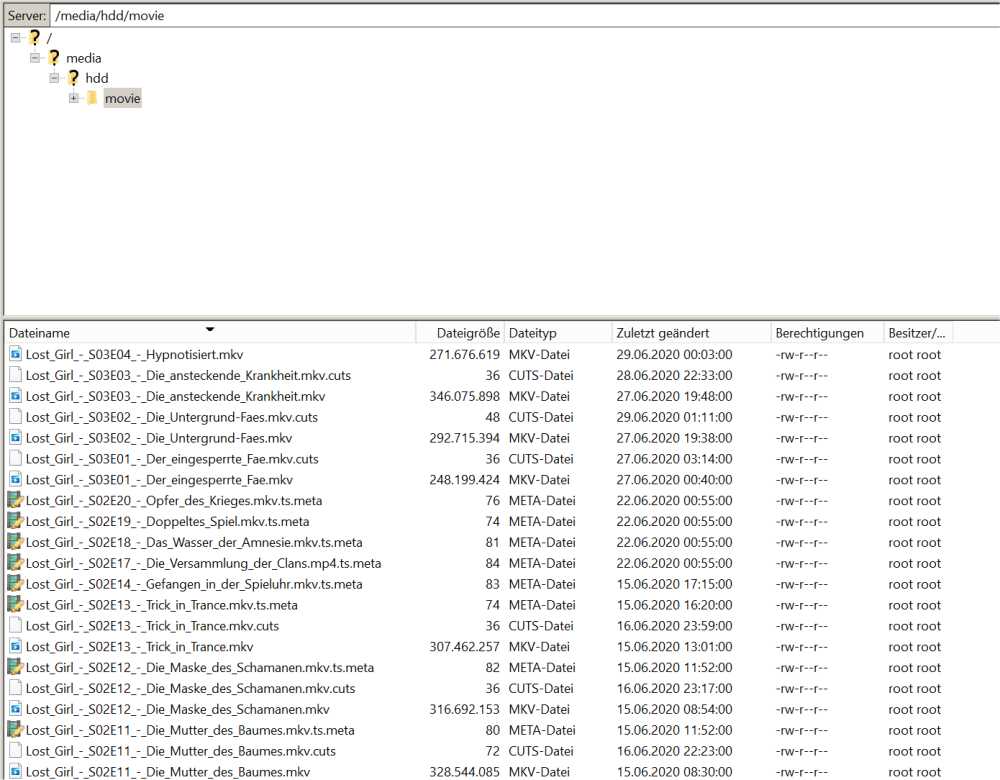The height and width of the screenshot is (780, 1000).
Task: Collapse the media tree node
Action: point(35,58)
